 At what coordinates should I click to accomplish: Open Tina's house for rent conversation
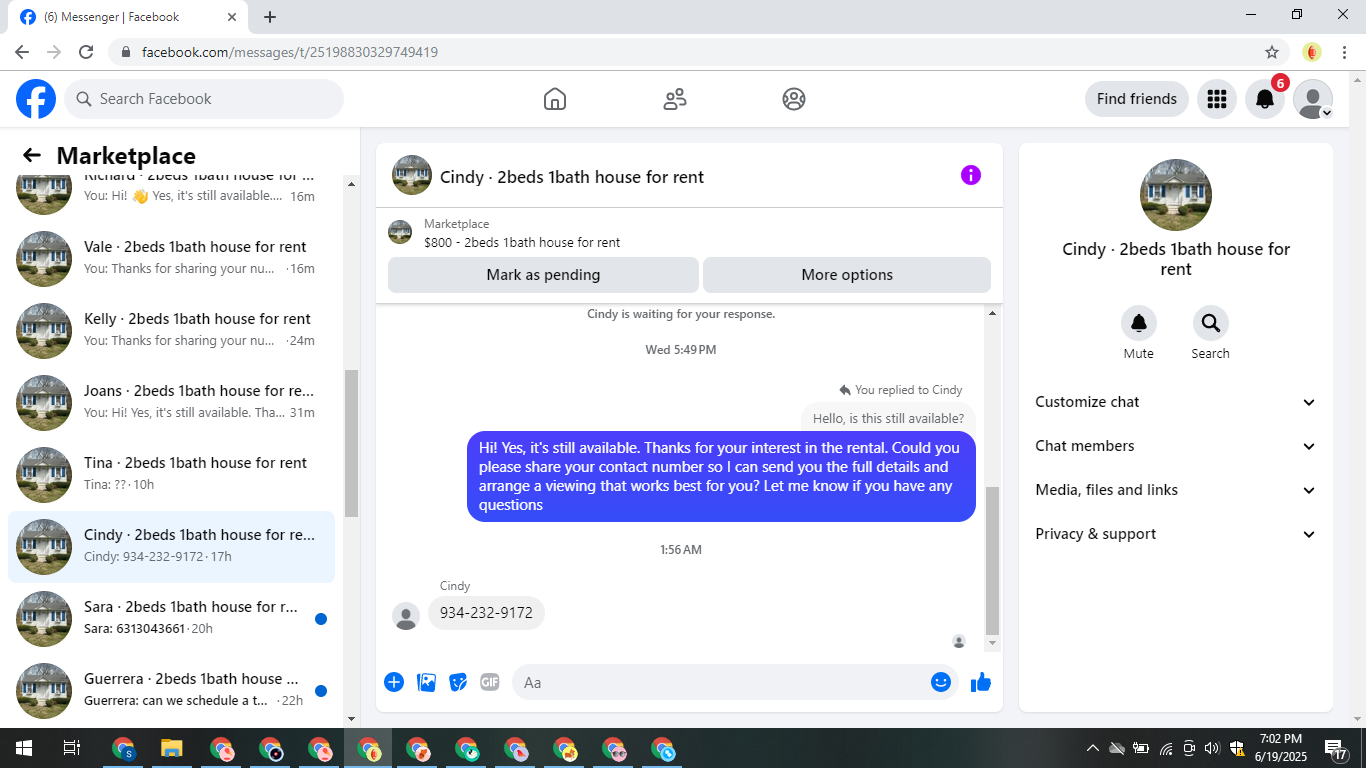(x=171, y=475)
